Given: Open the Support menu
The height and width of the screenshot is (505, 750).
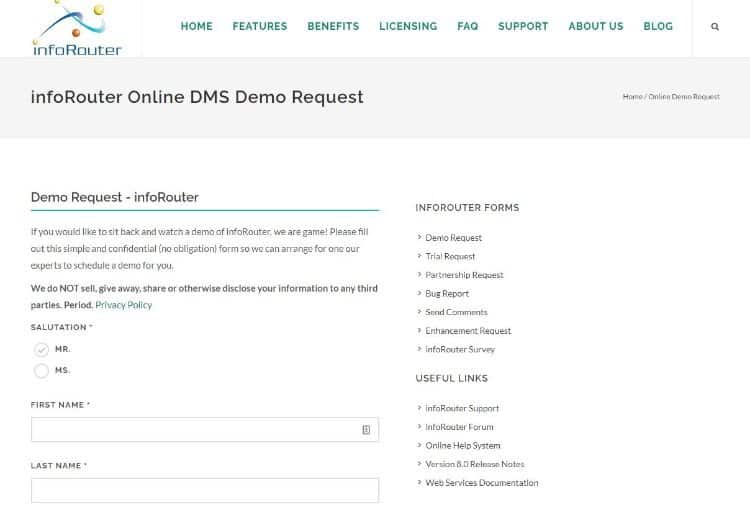Looking at the screenshot, I should tap(523, 27).
